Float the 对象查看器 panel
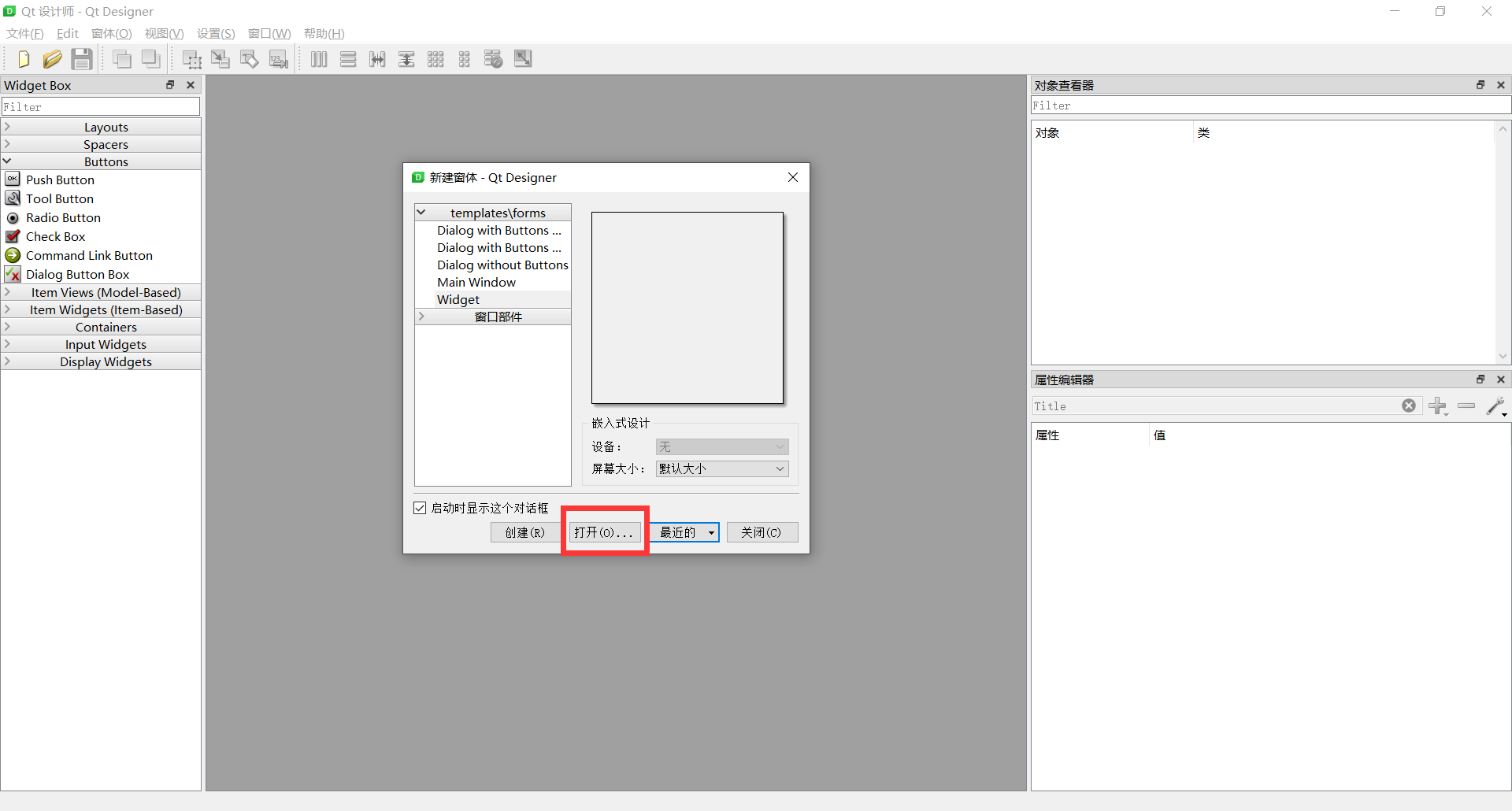Image resolution: width=1512 pixels, height=811 pixels. tap(1480, 85)
